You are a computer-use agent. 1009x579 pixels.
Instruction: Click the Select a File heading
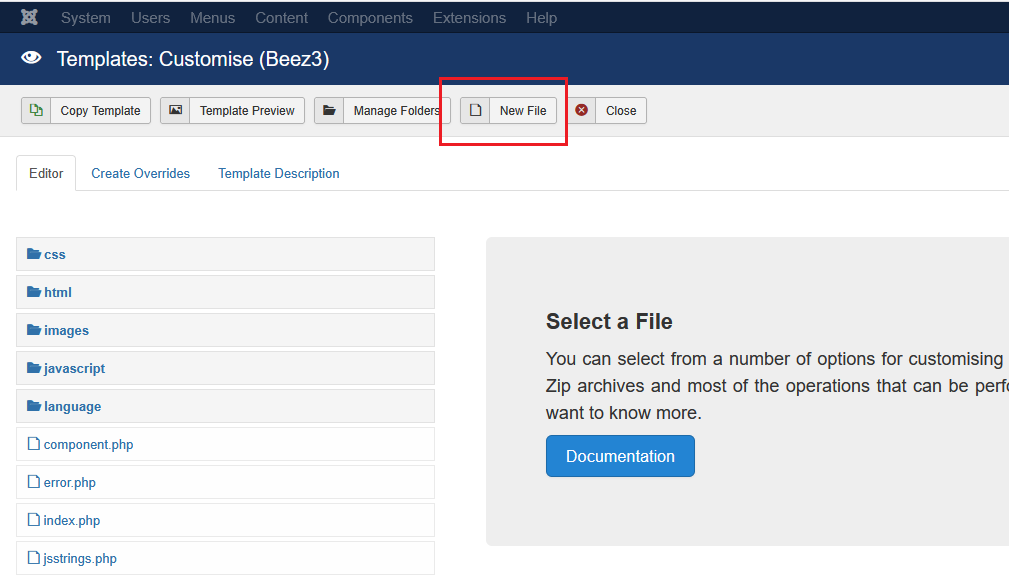(609, 321)
